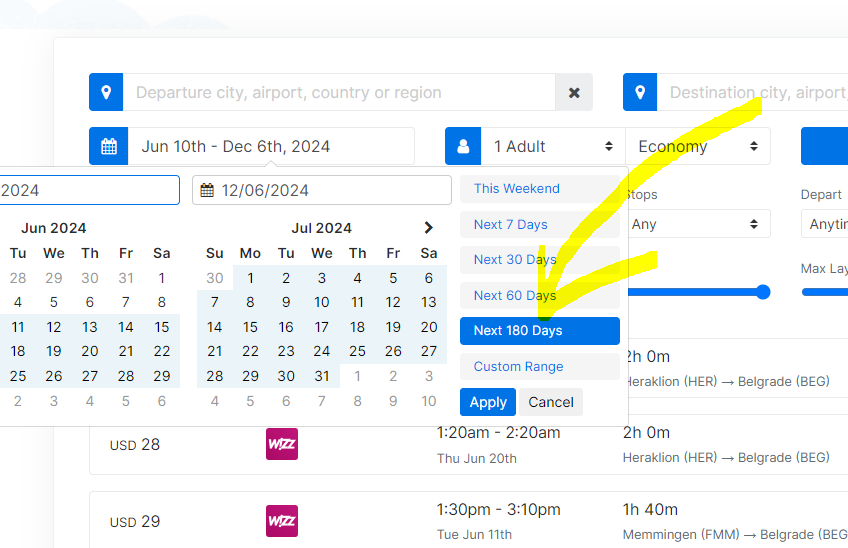The image size is (848, 548).
Task: Click the Jun 2024 month heading
Action: (x=54, y=228)
